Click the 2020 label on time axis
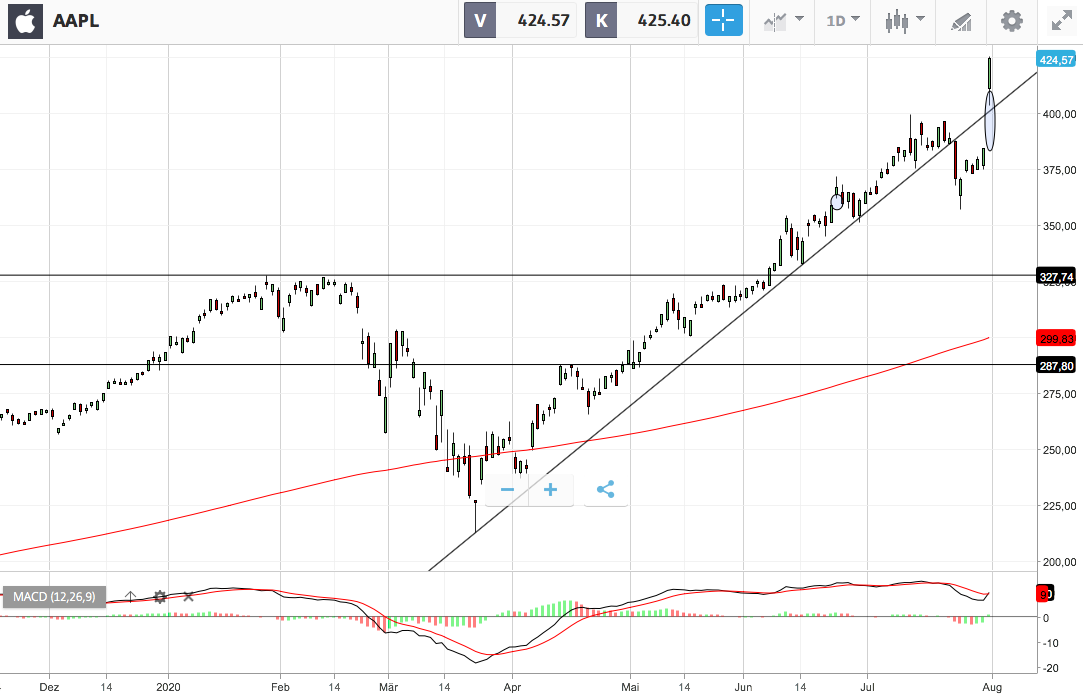 tap(169, 687)
